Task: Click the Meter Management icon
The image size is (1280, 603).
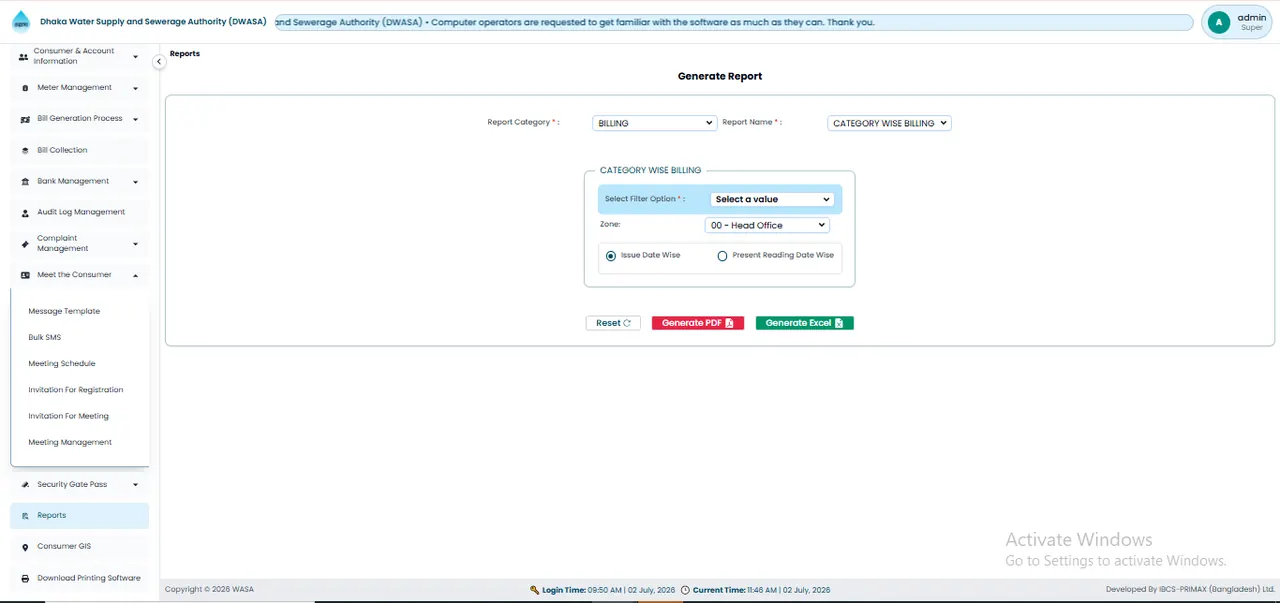Action: 25,88
